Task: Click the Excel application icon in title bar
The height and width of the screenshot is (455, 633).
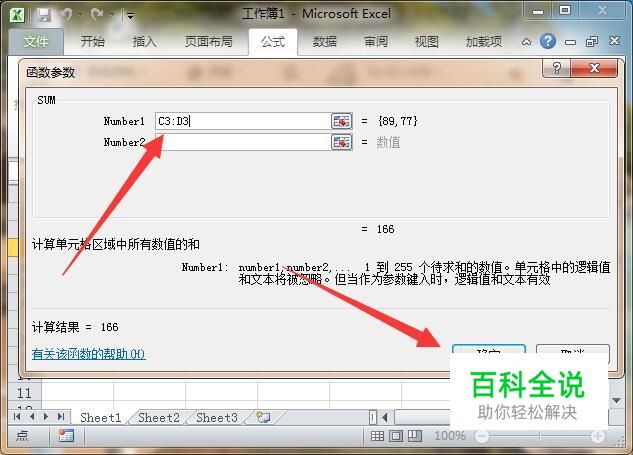Action: coord(17,15)
